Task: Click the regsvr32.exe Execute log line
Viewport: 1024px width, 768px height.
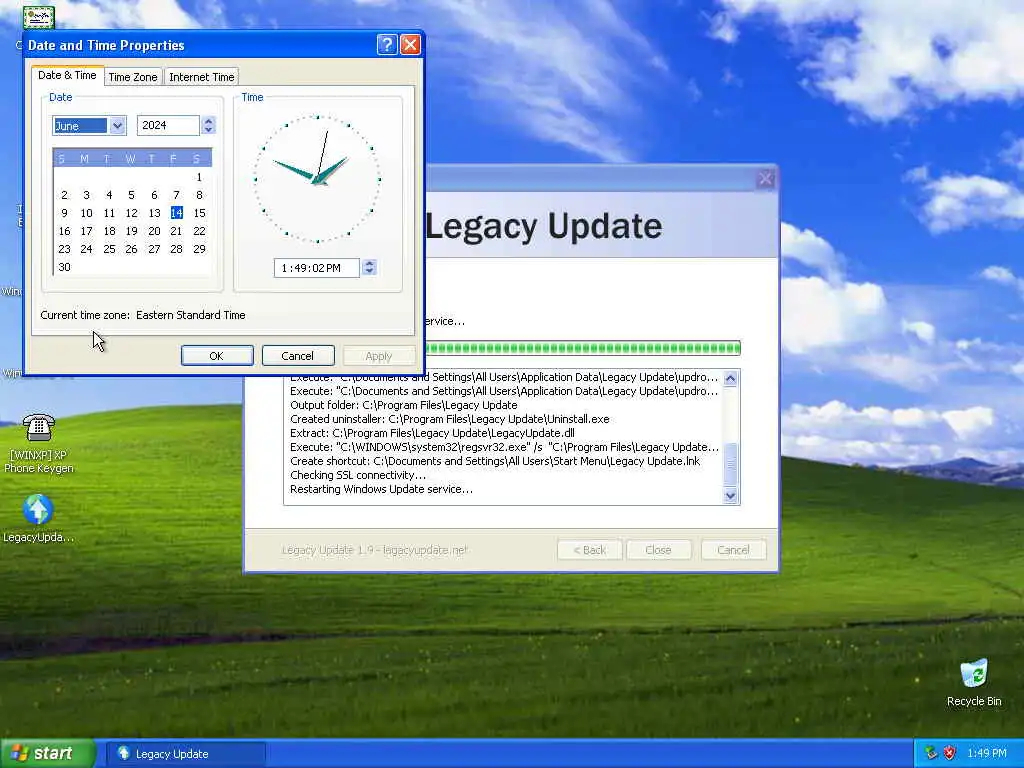Action: pyautogui.click(x=504, y=447)
